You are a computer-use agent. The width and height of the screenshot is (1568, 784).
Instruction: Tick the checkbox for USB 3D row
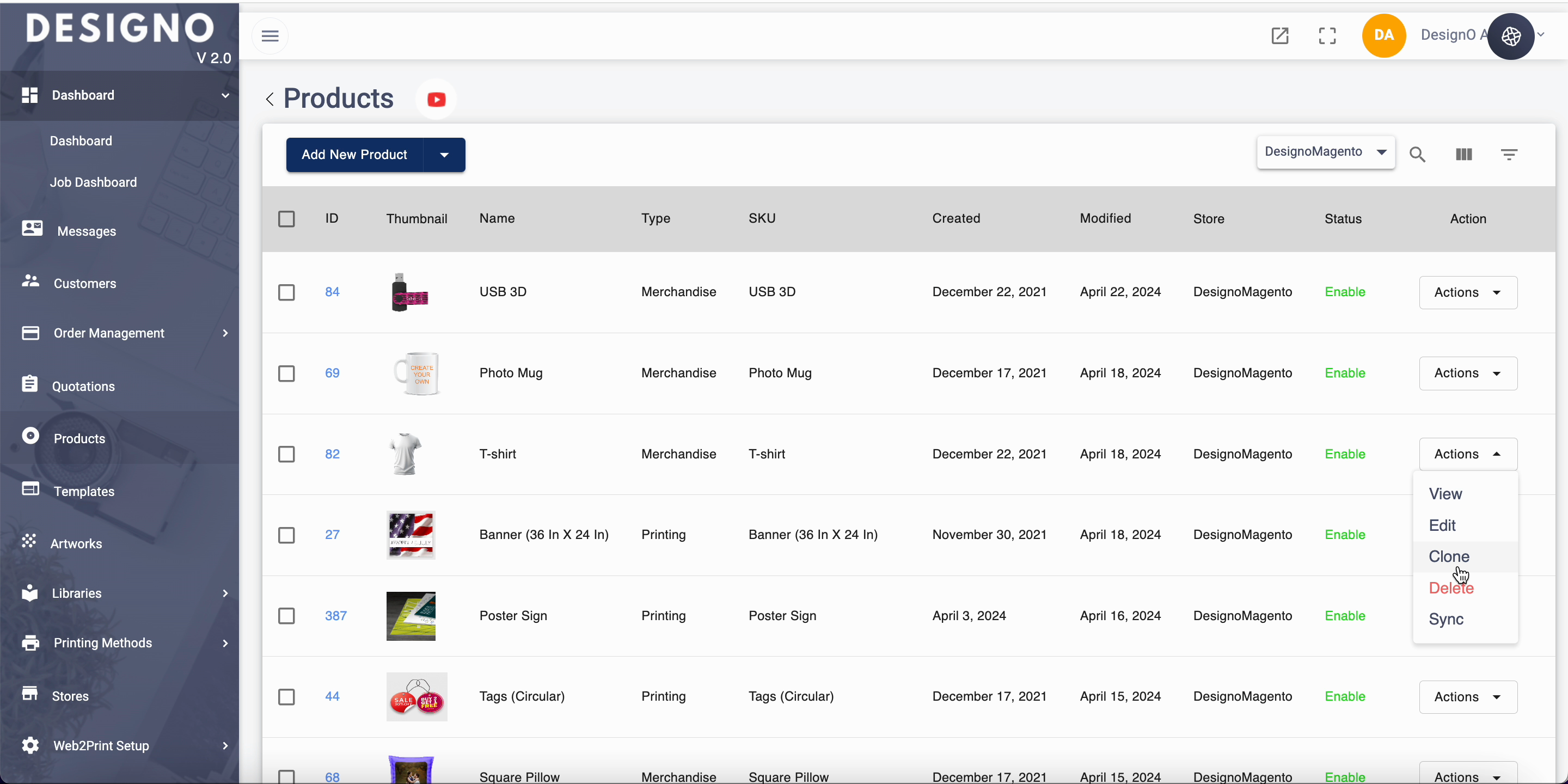tap(286, 292)
